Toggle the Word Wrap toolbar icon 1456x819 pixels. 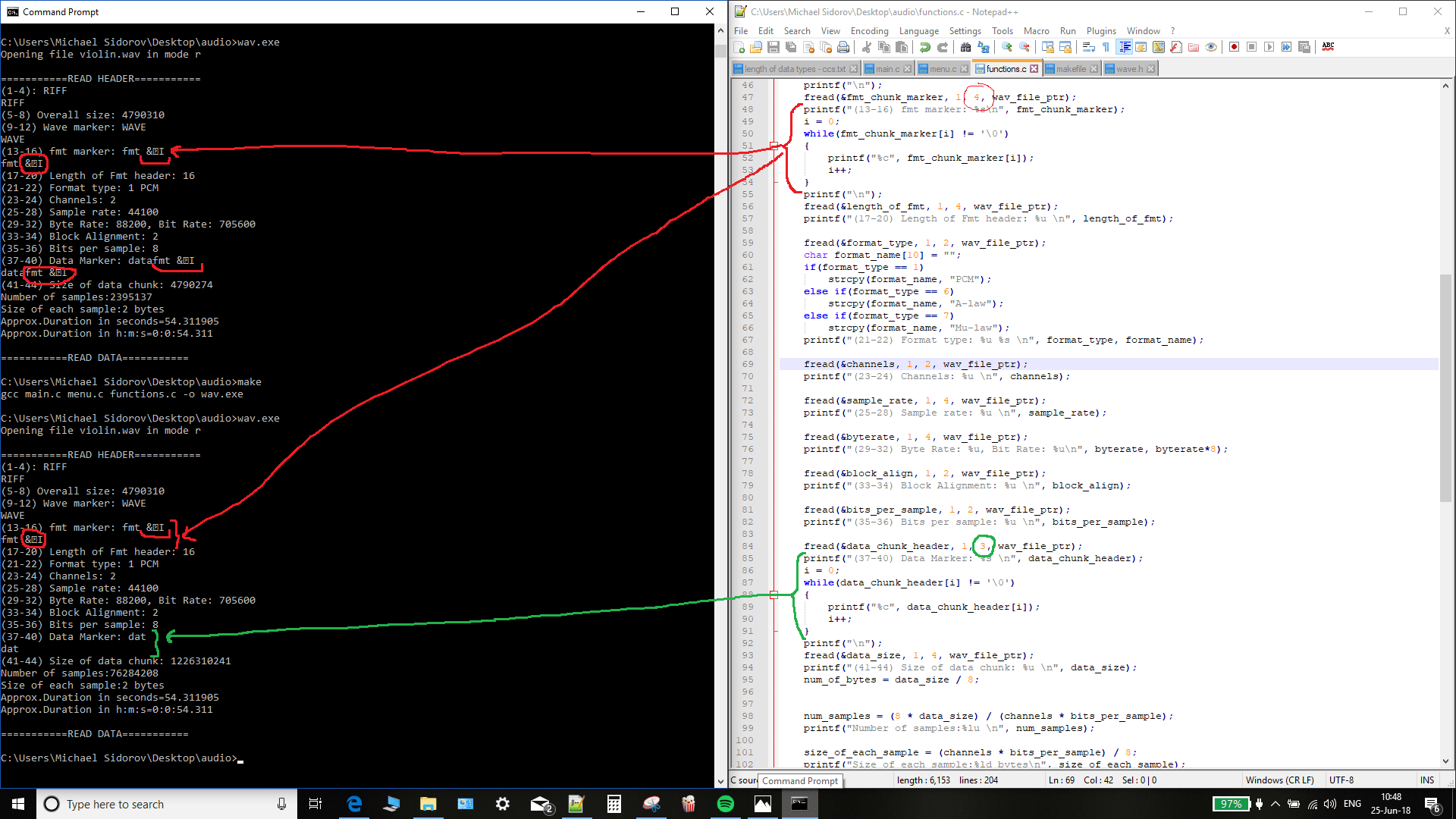click(1089, 47)
